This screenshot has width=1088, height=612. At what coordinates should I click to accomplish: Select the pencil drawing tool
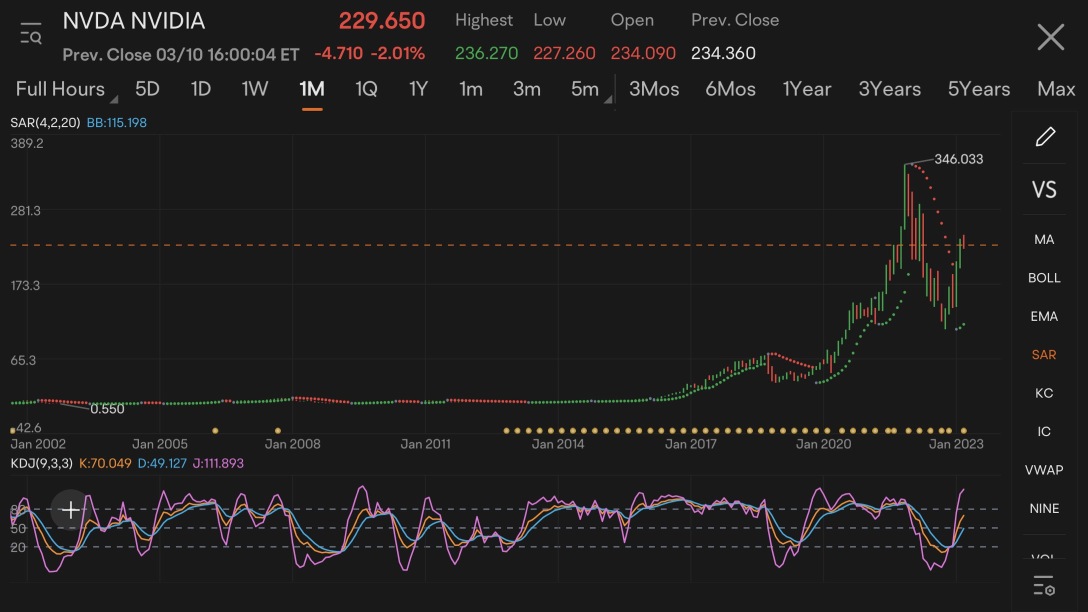tap(1045, 137)
